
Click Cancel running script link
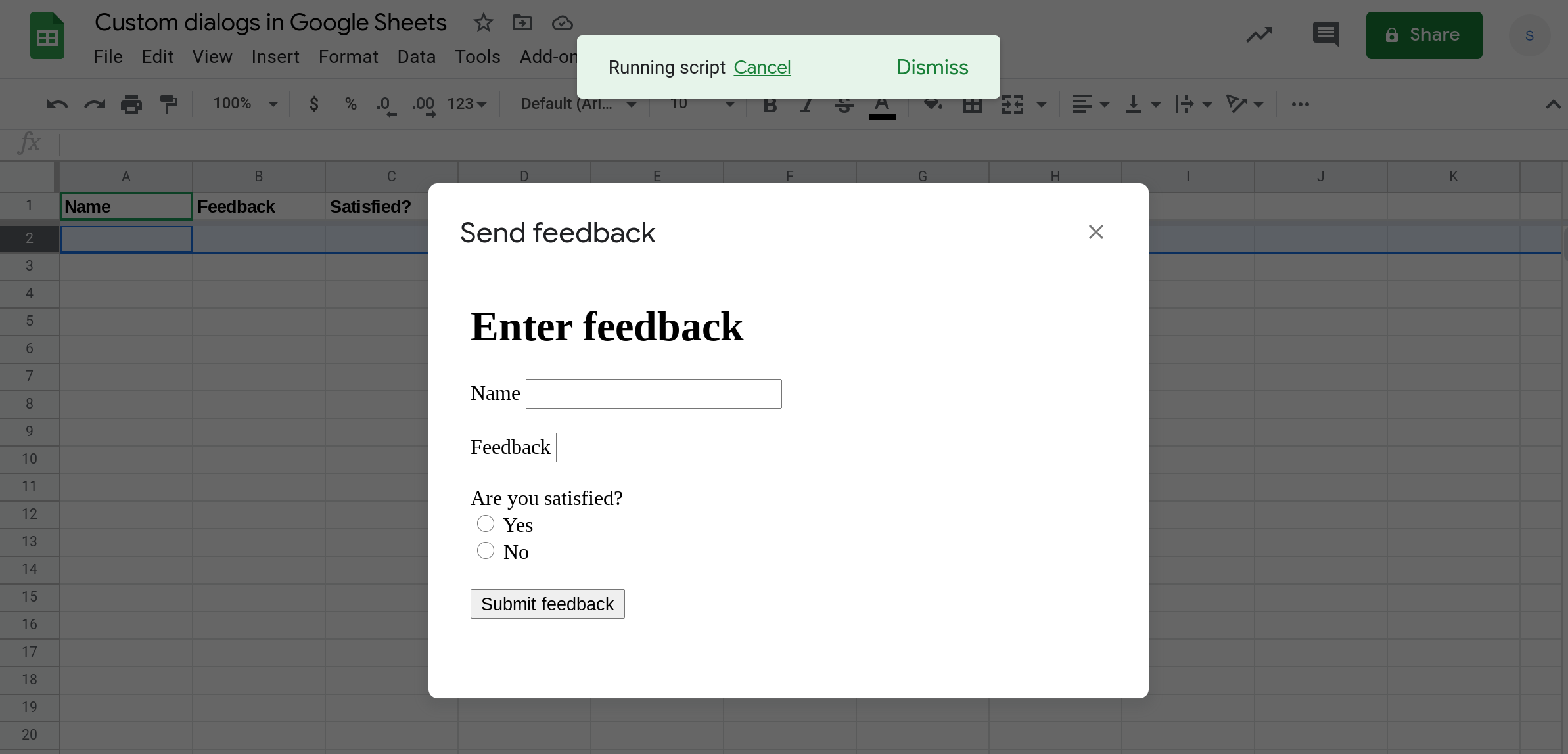click(x=762, y=67)
